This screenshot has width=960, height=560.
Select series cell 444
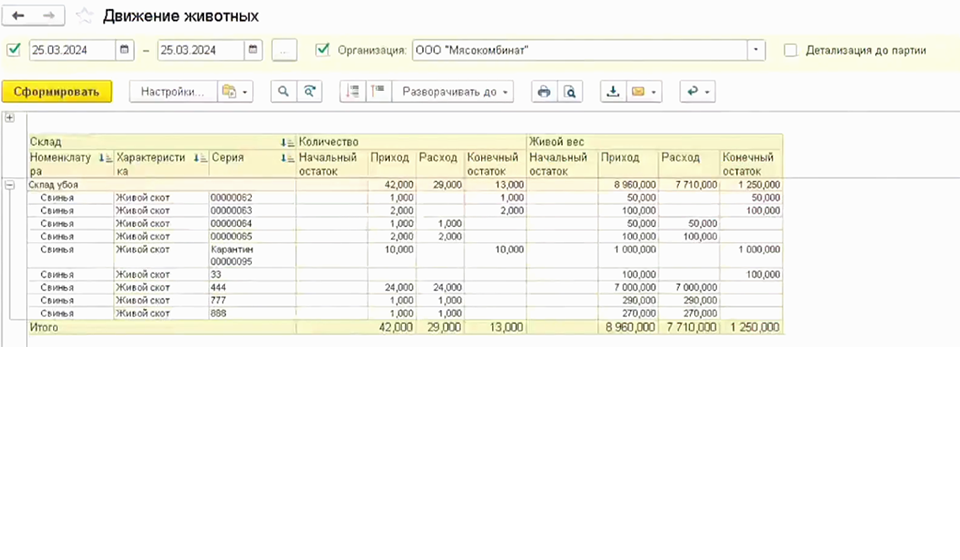coord(252,287)
